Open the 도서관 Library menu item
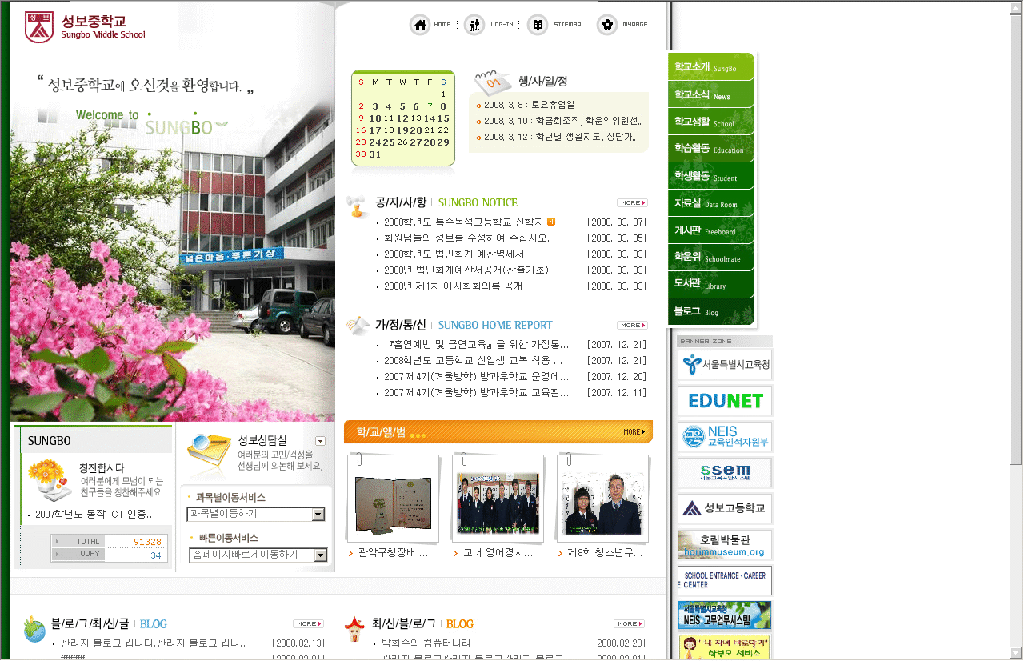 point(710,284)
